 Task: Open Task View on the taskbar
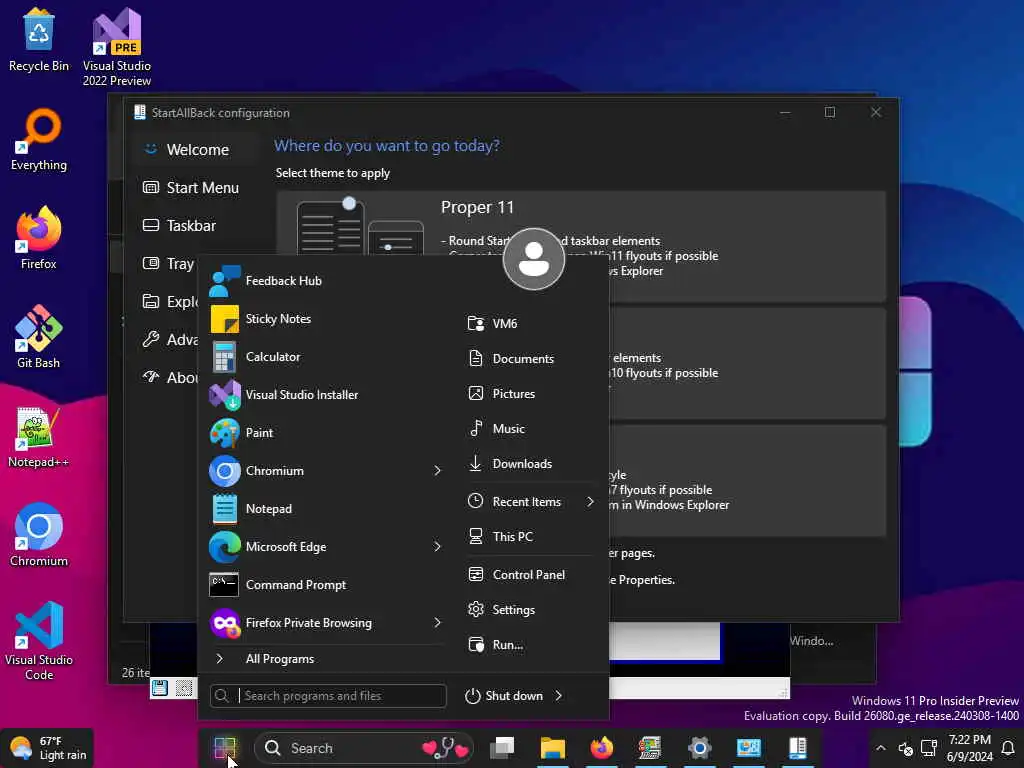point(502,748)
